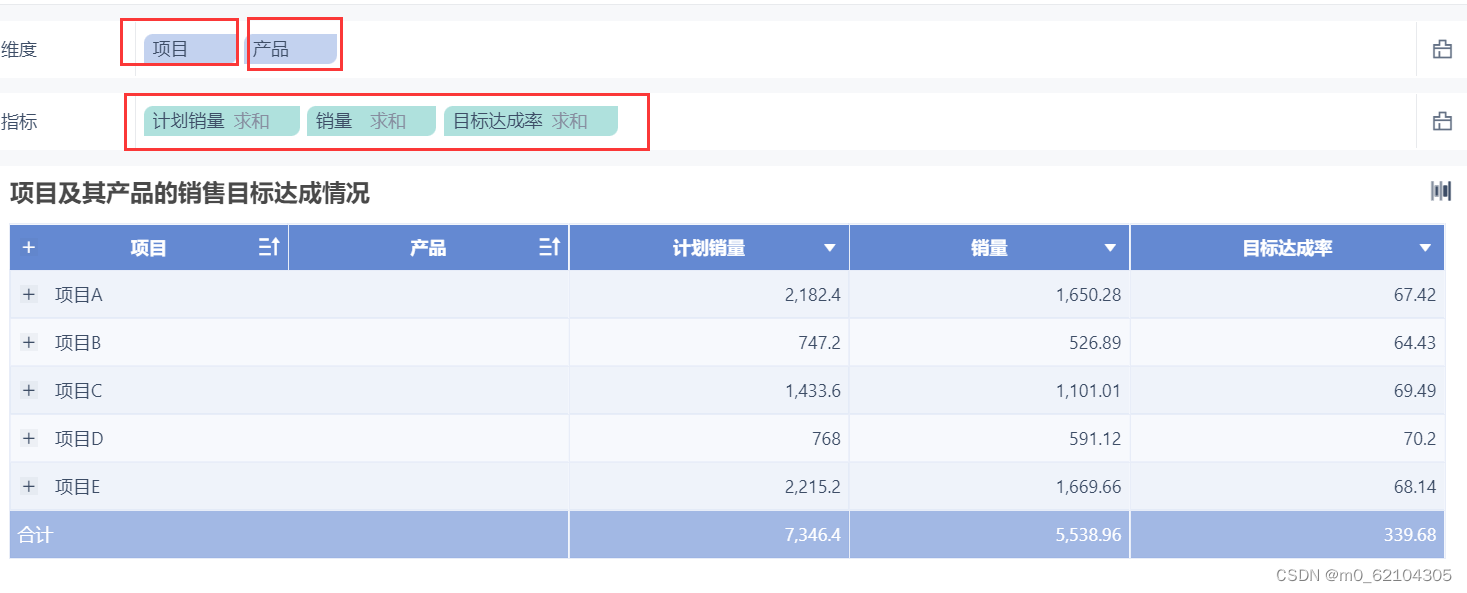Click the 69.49 achievement rate cell
This screenshot has width=1467, height=593.
coord(1288,391)
